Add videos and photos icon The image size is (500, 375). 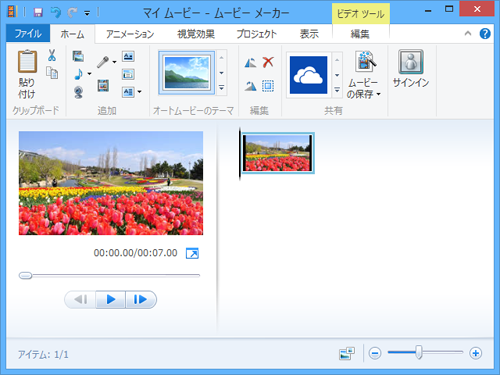tap(78, 56)
